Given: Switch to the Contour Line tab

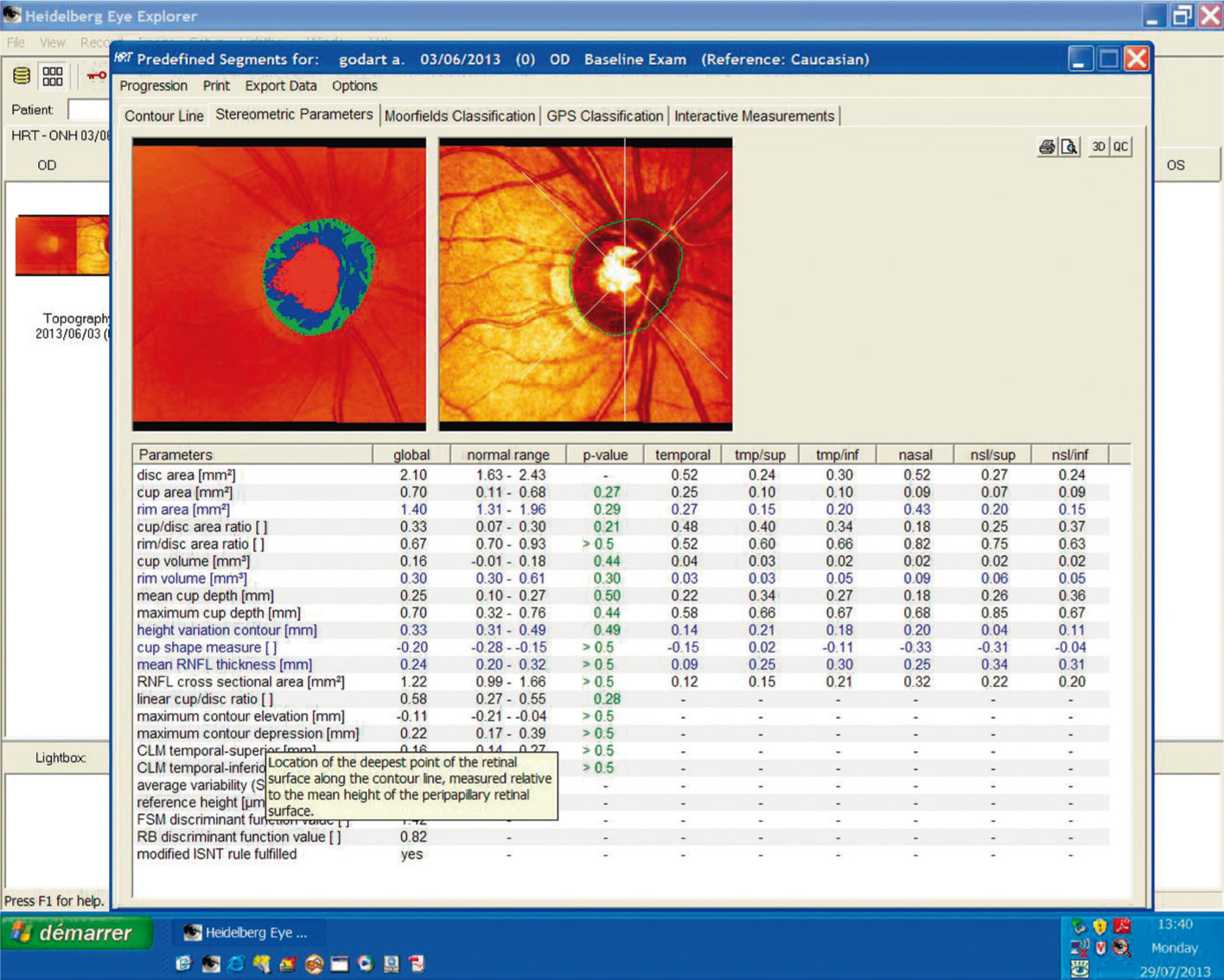Looking at the screenshot, I should [x=164, y=116].
